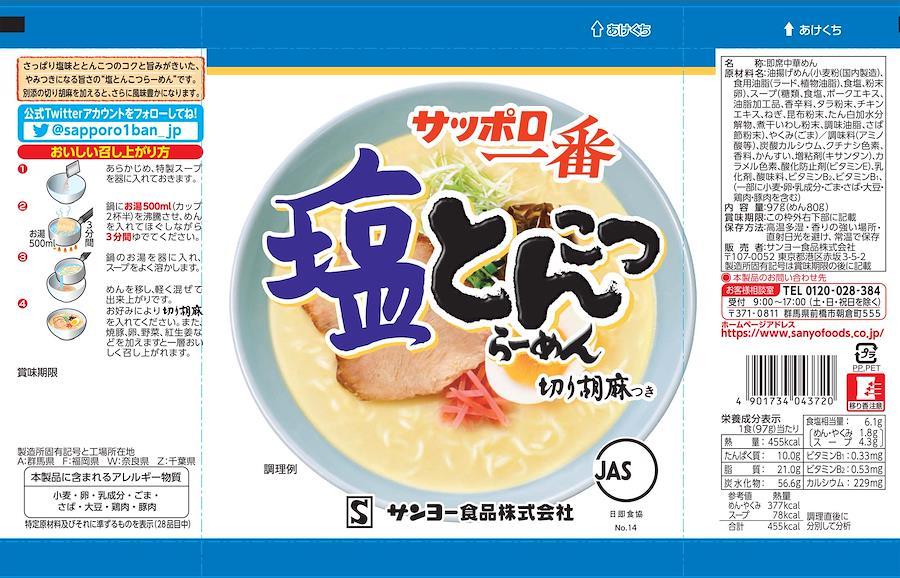Screen dimensions: 900x578
Task: Click the JAS certification circle mark
Action: pyautogui.click(x=624, y=471)
